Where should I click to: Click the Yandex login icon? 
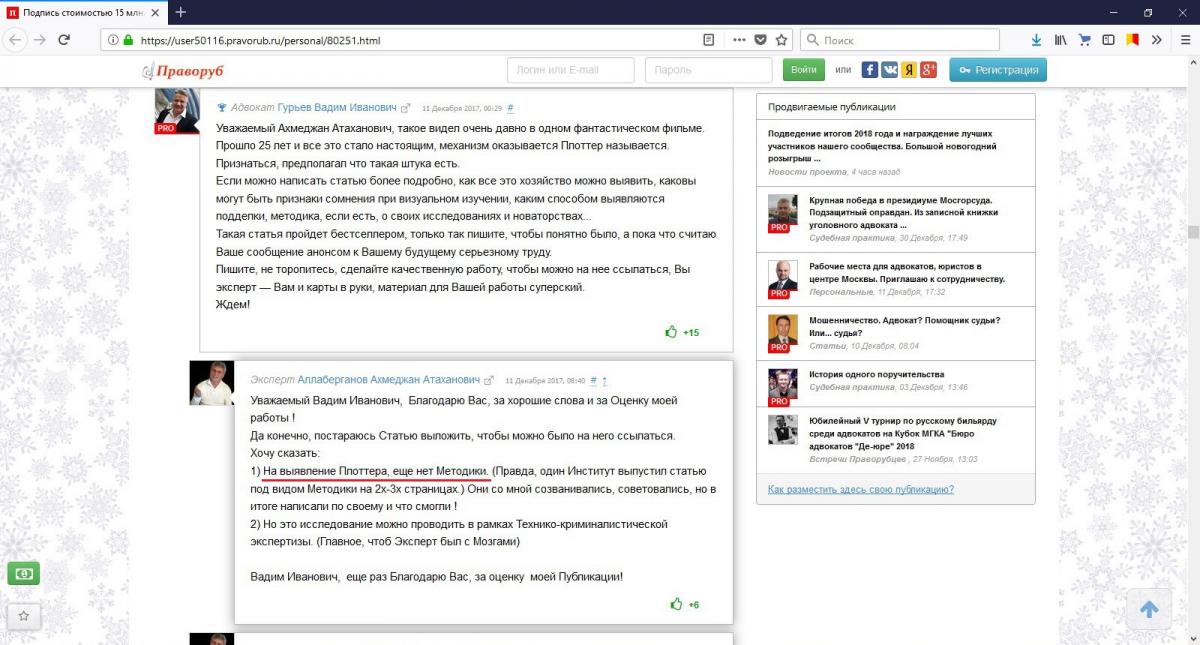[x=909, y=70]
